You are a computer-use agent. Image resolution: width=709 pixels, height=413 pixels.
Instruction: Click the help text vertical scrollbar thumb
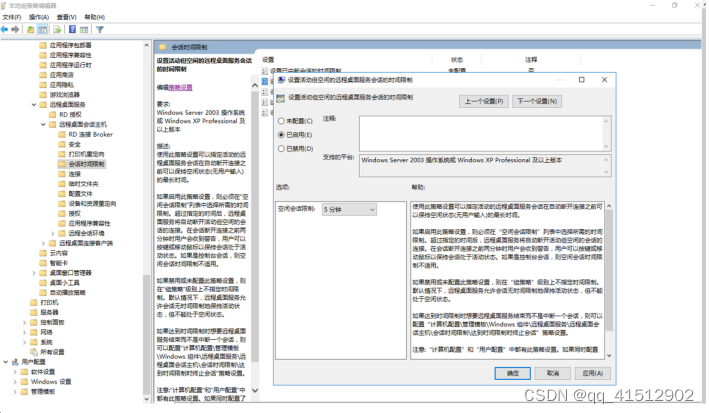tap(609, 270)
